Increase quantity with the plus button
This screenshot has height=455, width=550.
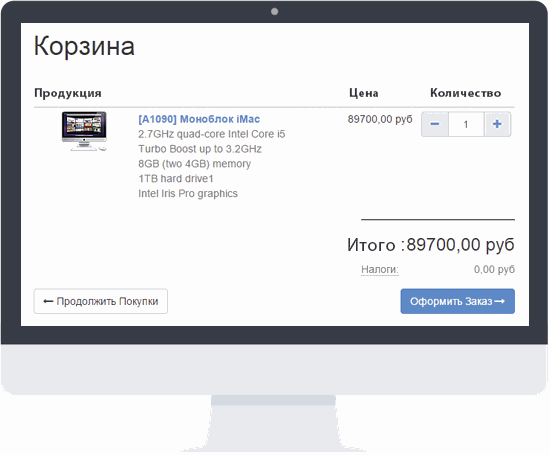point(497,124)
